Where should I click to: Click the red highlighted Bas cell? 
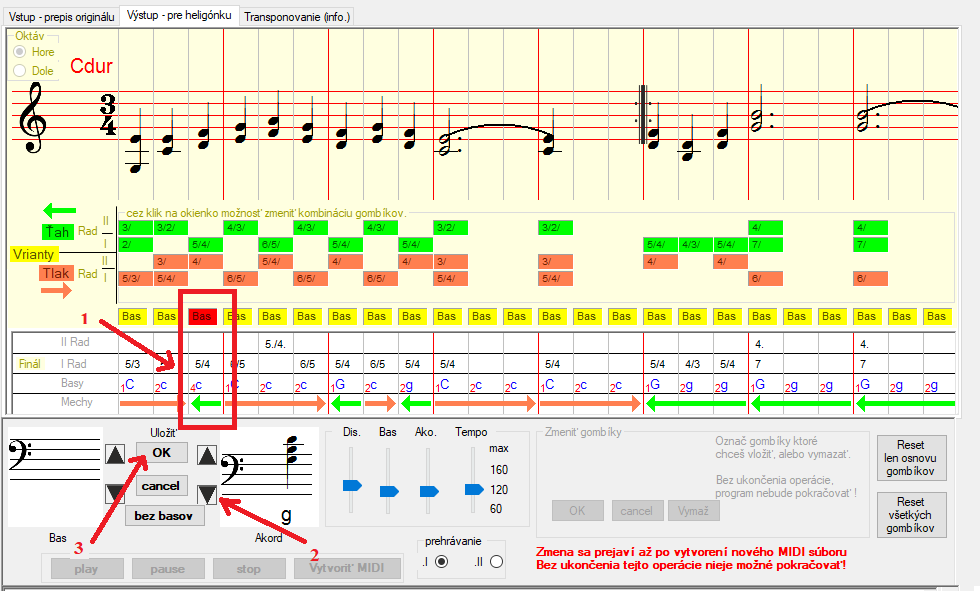(203, 316)
